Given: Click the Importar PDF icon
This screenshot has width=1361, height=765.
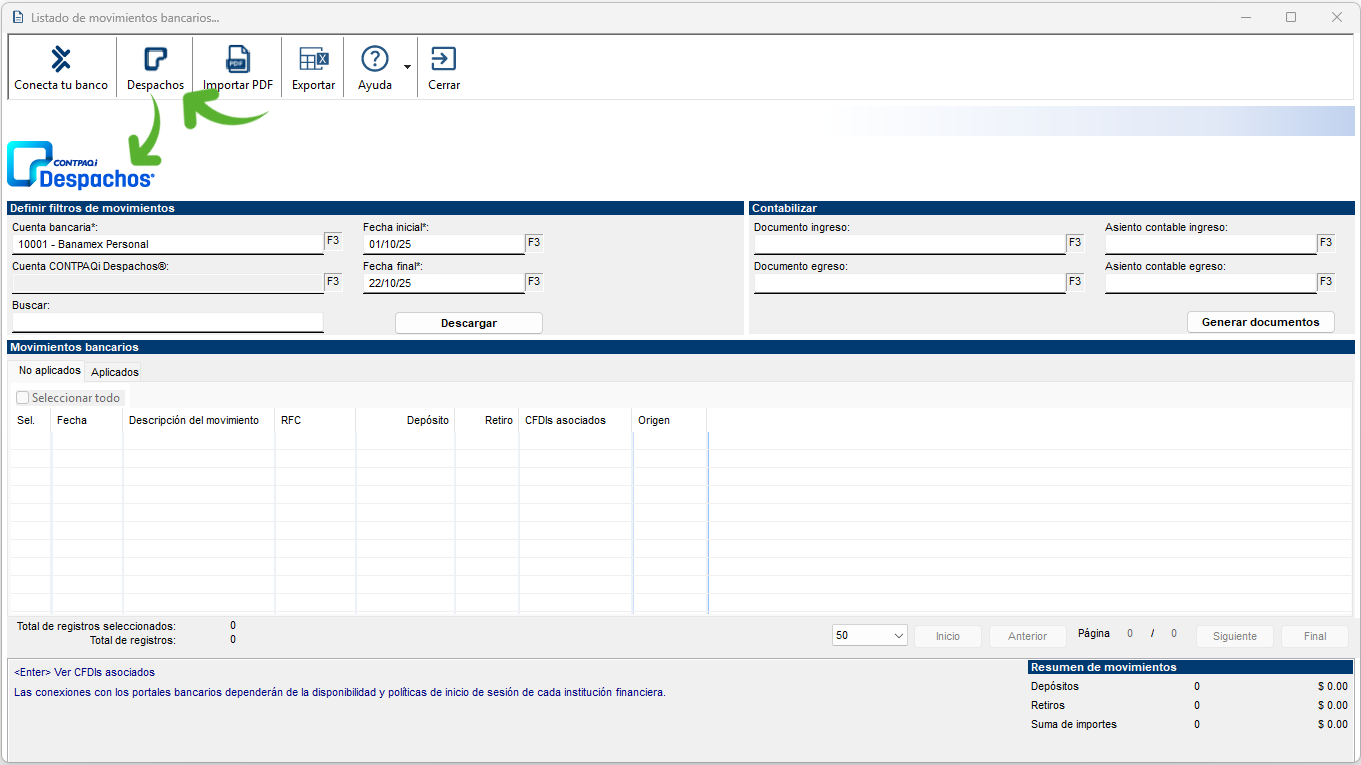Looking at the screenshot, I should coord(237,60).
